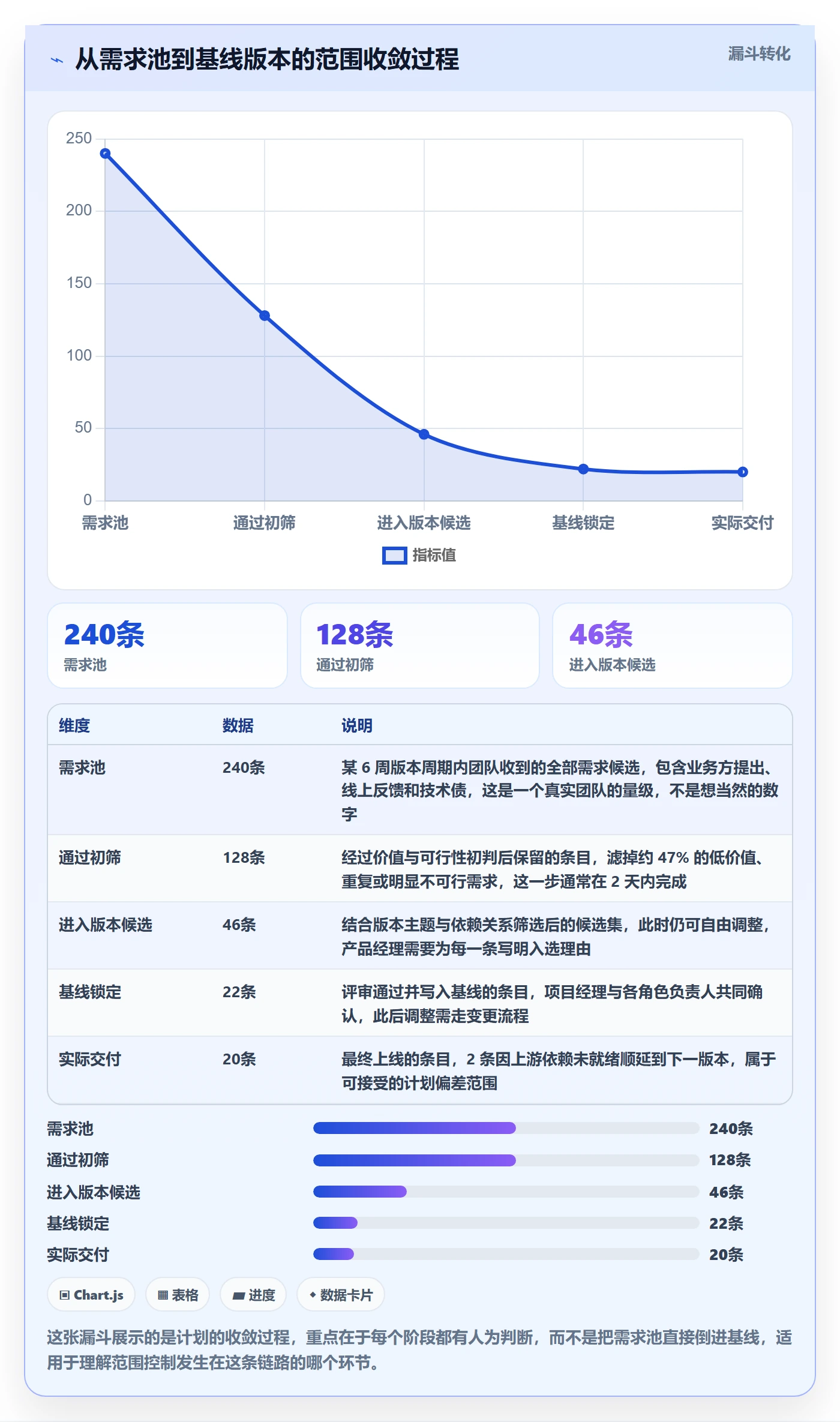This screenshot has height=1422, width=840.
Task: Click the 表格 tag chip
Action: coord(178,1295)
